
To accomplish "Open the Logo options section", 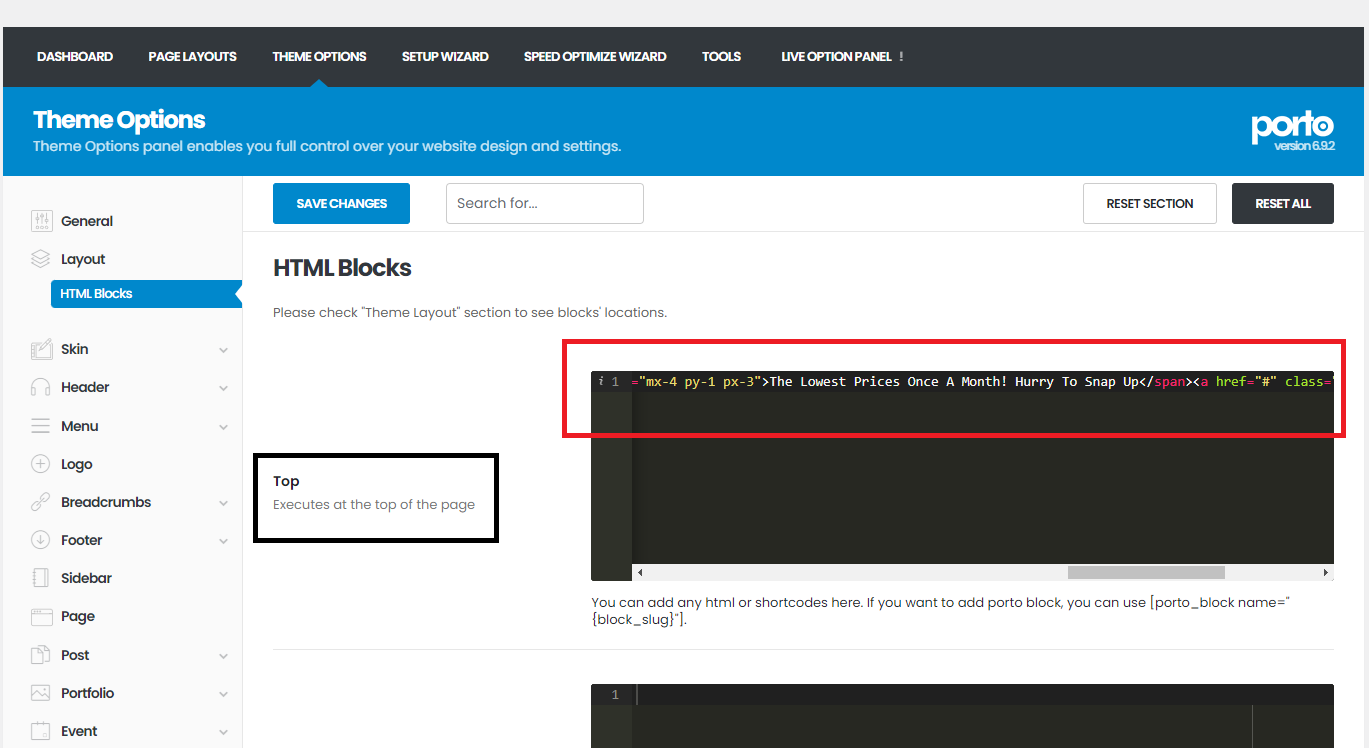I will click(76, 464).
